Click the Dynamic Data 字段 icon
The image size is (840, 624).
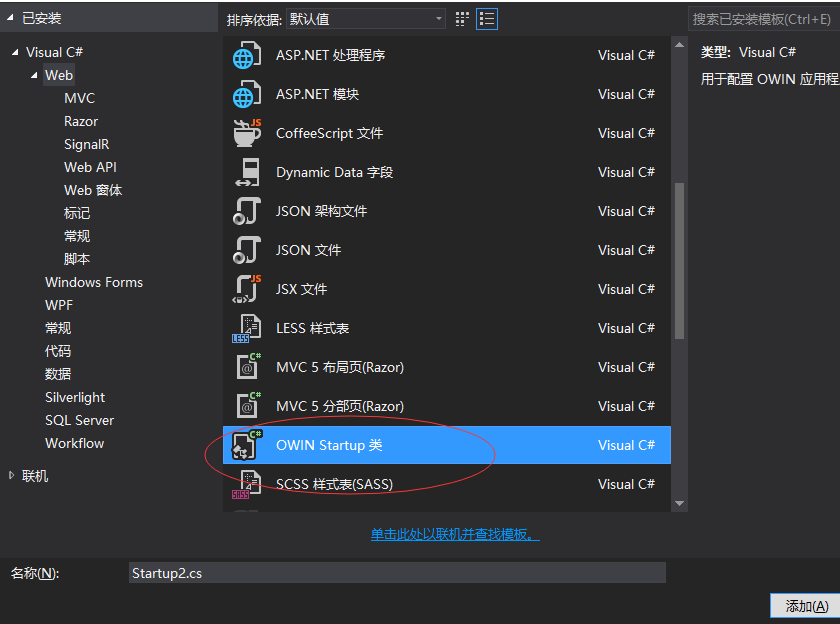pos(247,172)
